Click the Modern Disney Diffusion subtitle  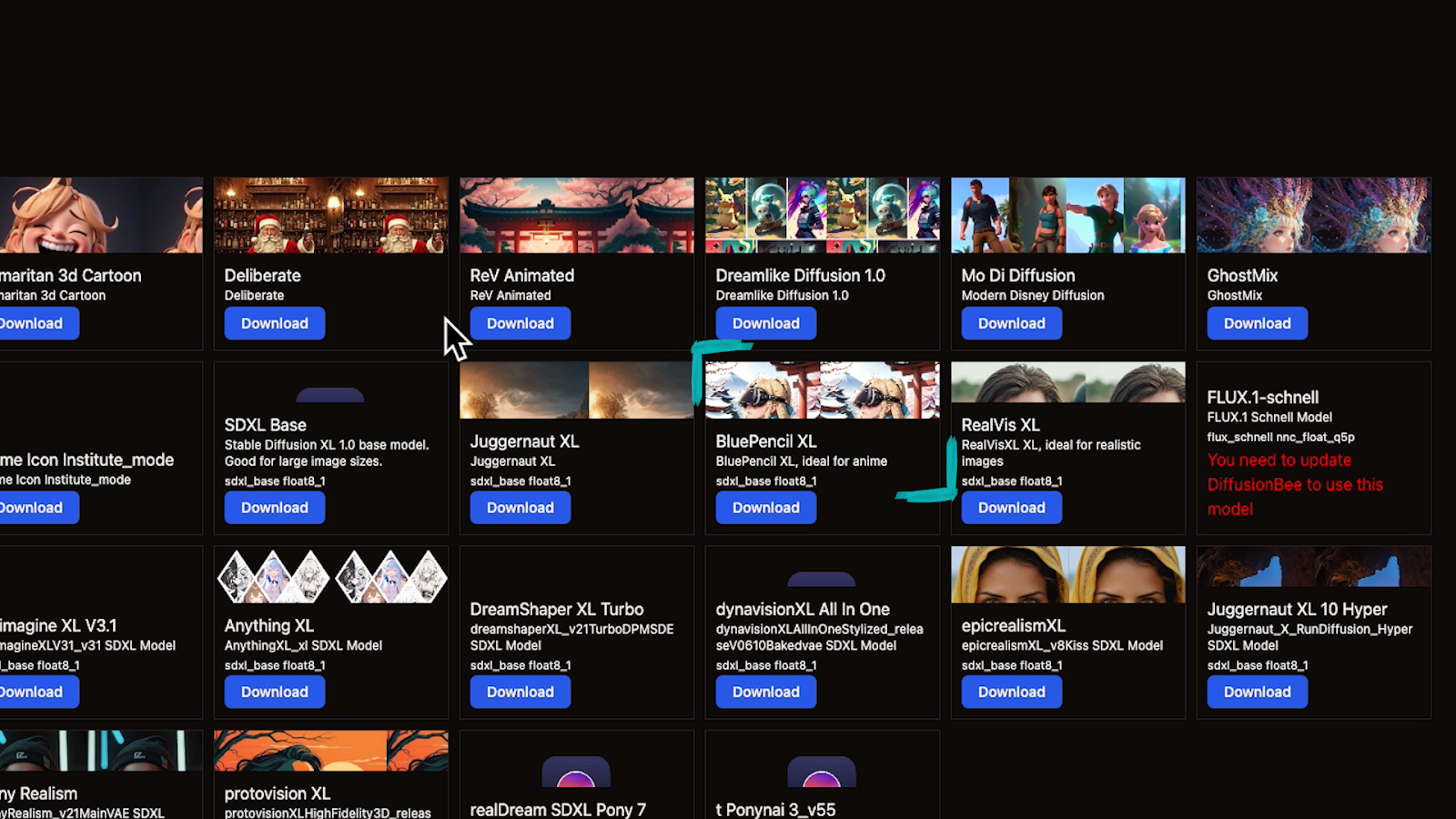1033,296
